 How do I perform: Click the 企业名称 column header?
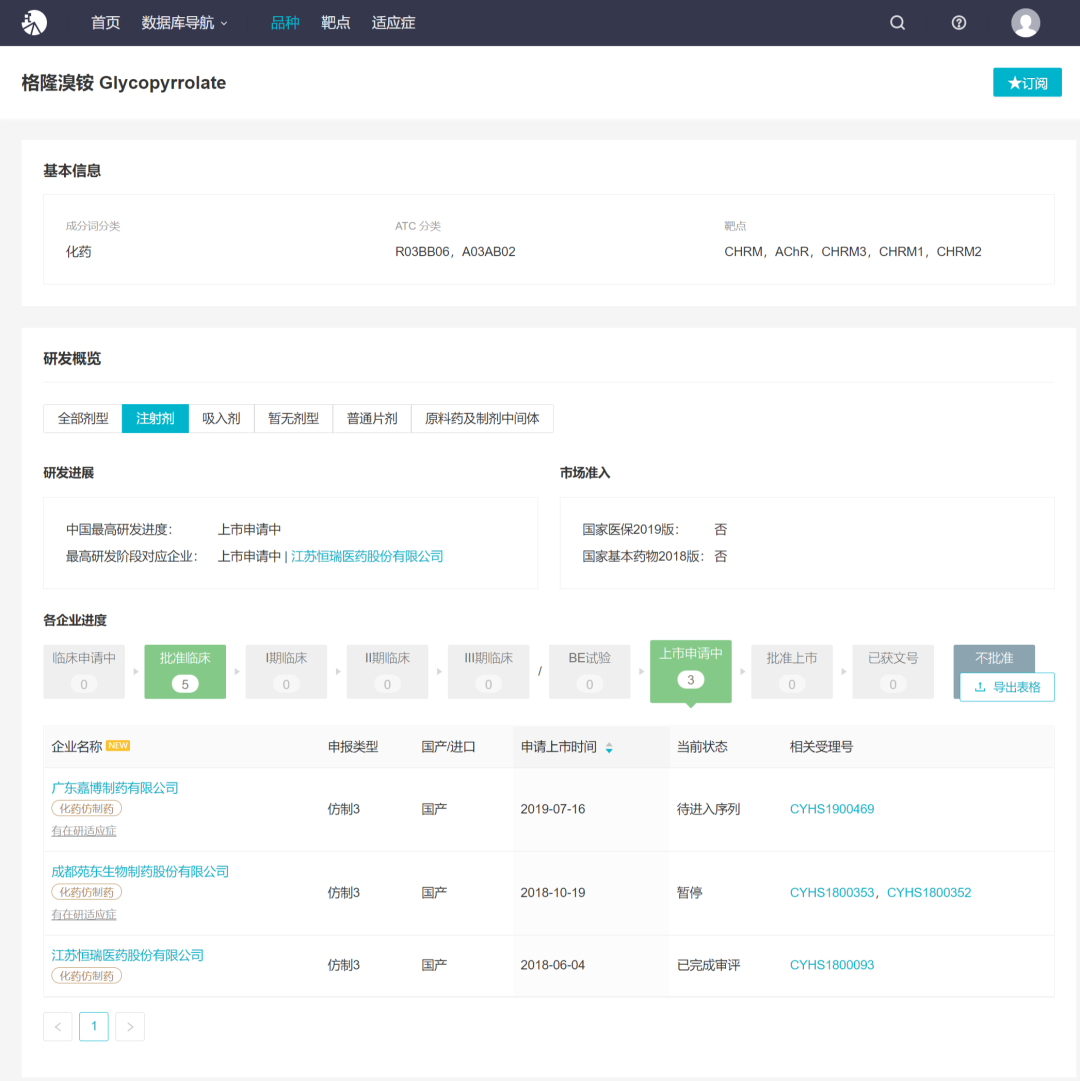click(x=77, y=747)
